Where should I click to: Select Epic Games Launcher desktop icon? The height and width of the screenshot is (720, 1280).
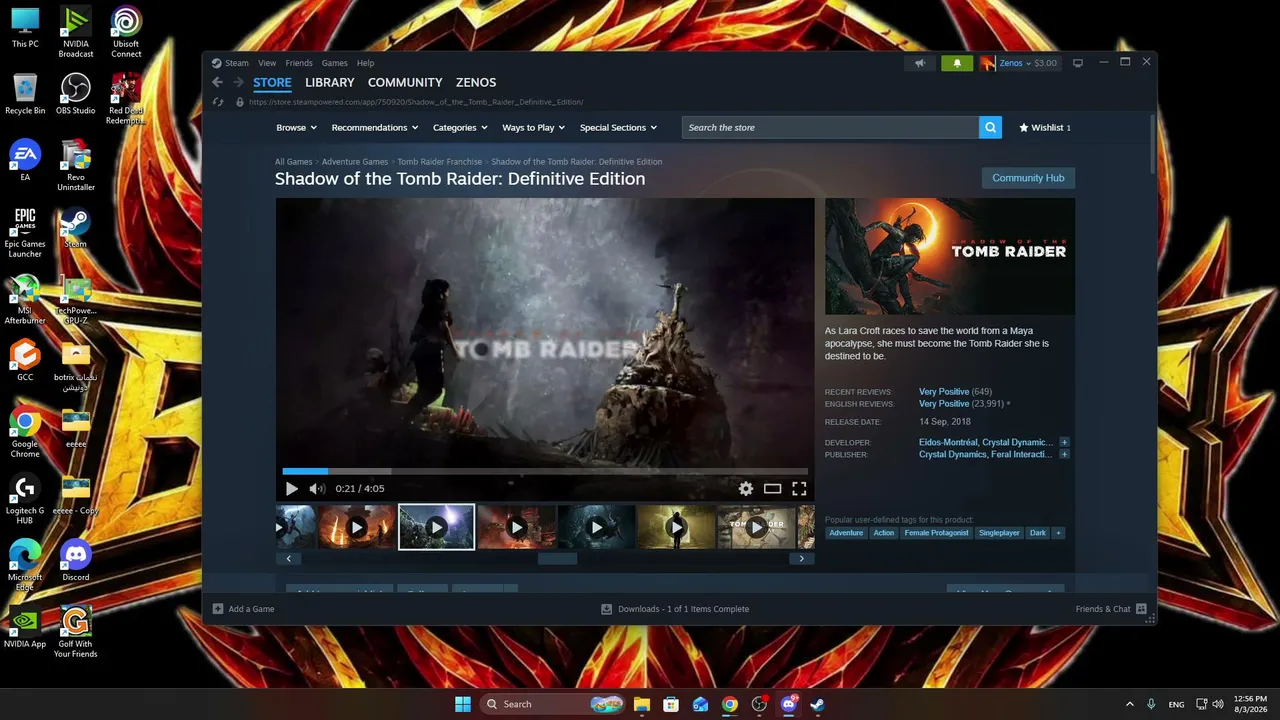tap(25, 232)
